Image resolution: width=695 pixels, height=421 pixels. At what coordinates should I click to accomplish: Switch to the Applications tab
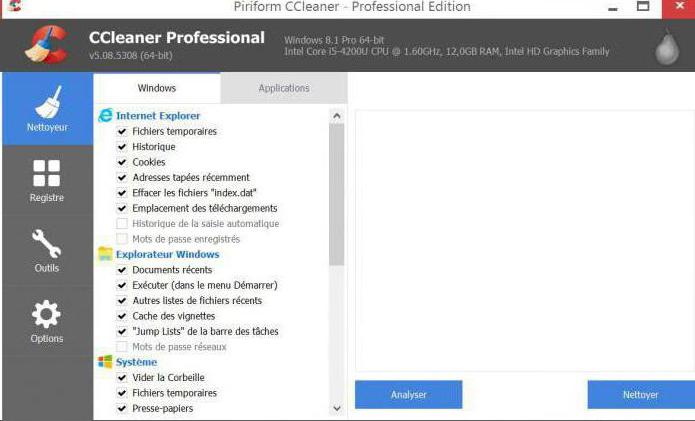coord(284,88)
